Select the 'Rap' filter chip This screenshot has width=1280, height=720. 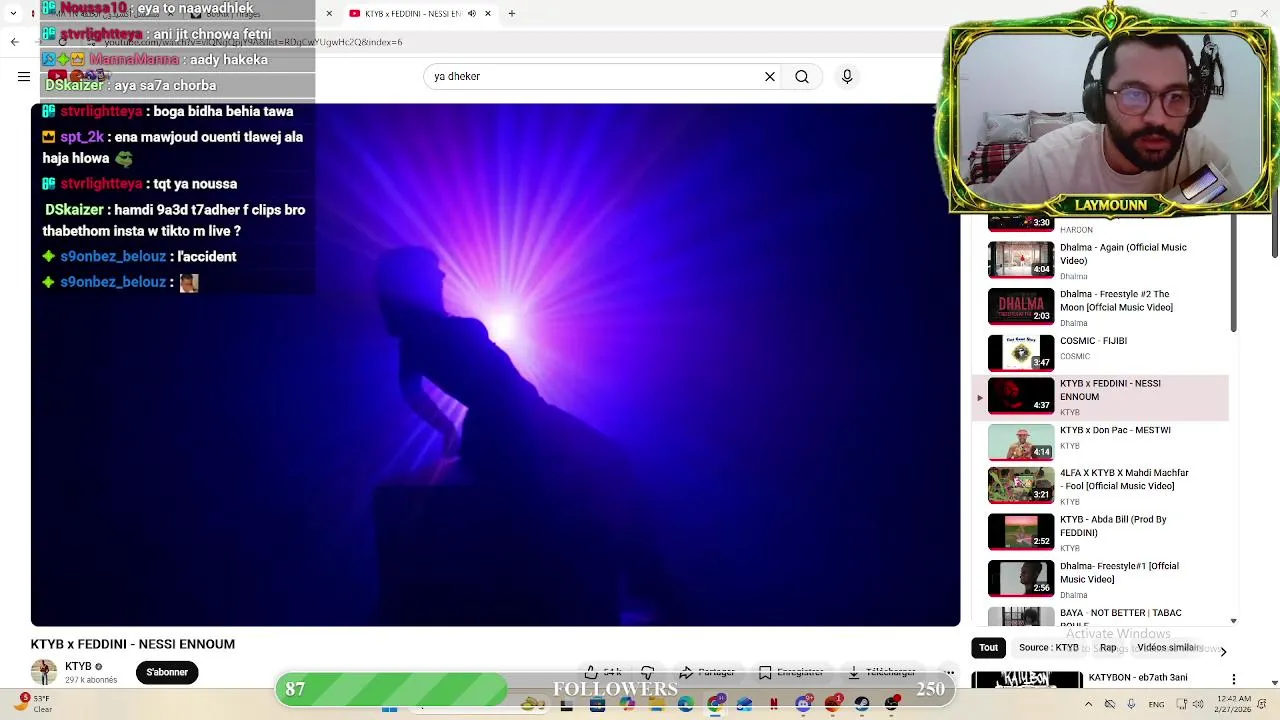coord(1108,648)
